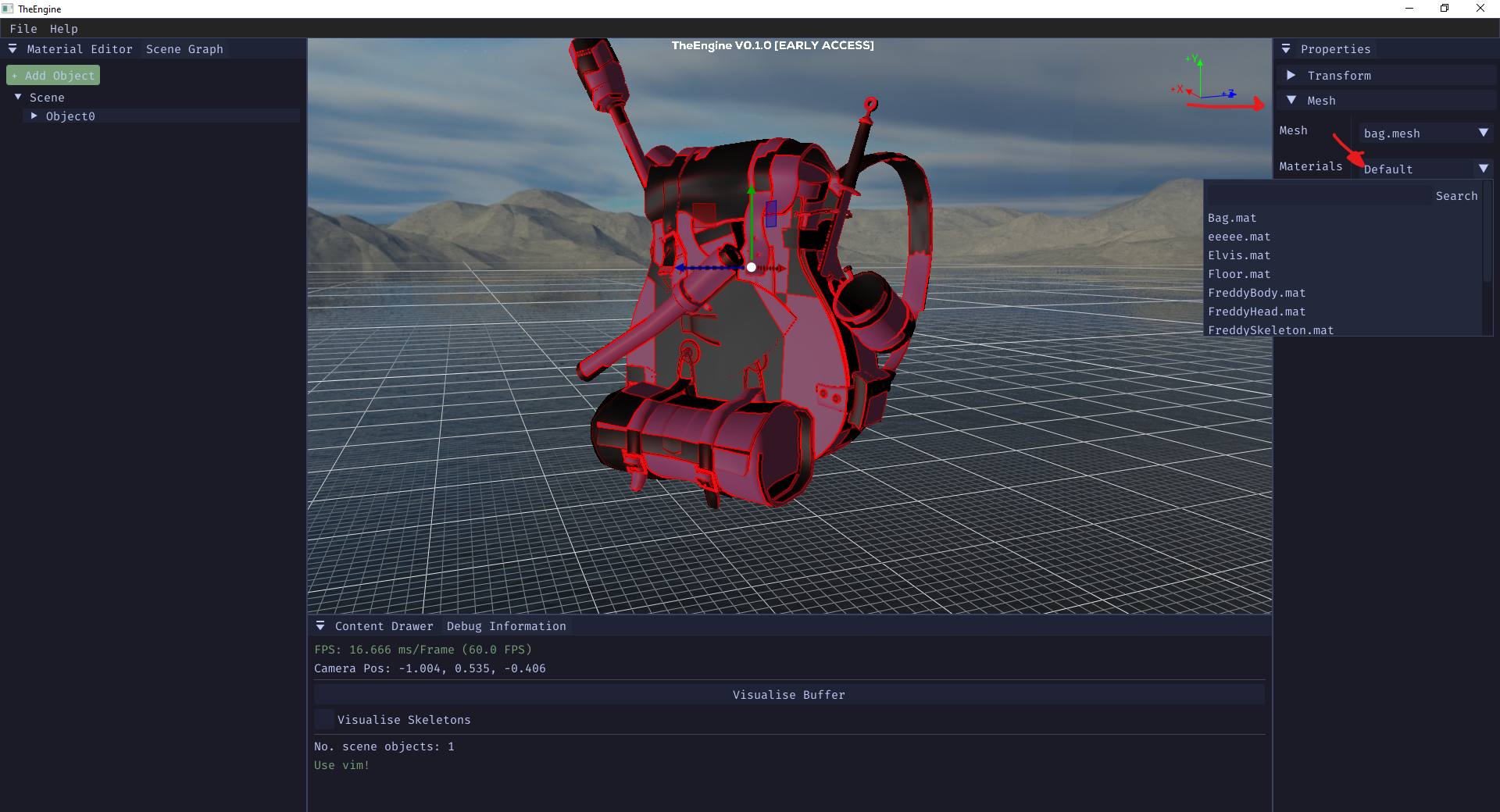Open the Help menu
Viewport: 1500px width, 812px height.
pos(64,29)
